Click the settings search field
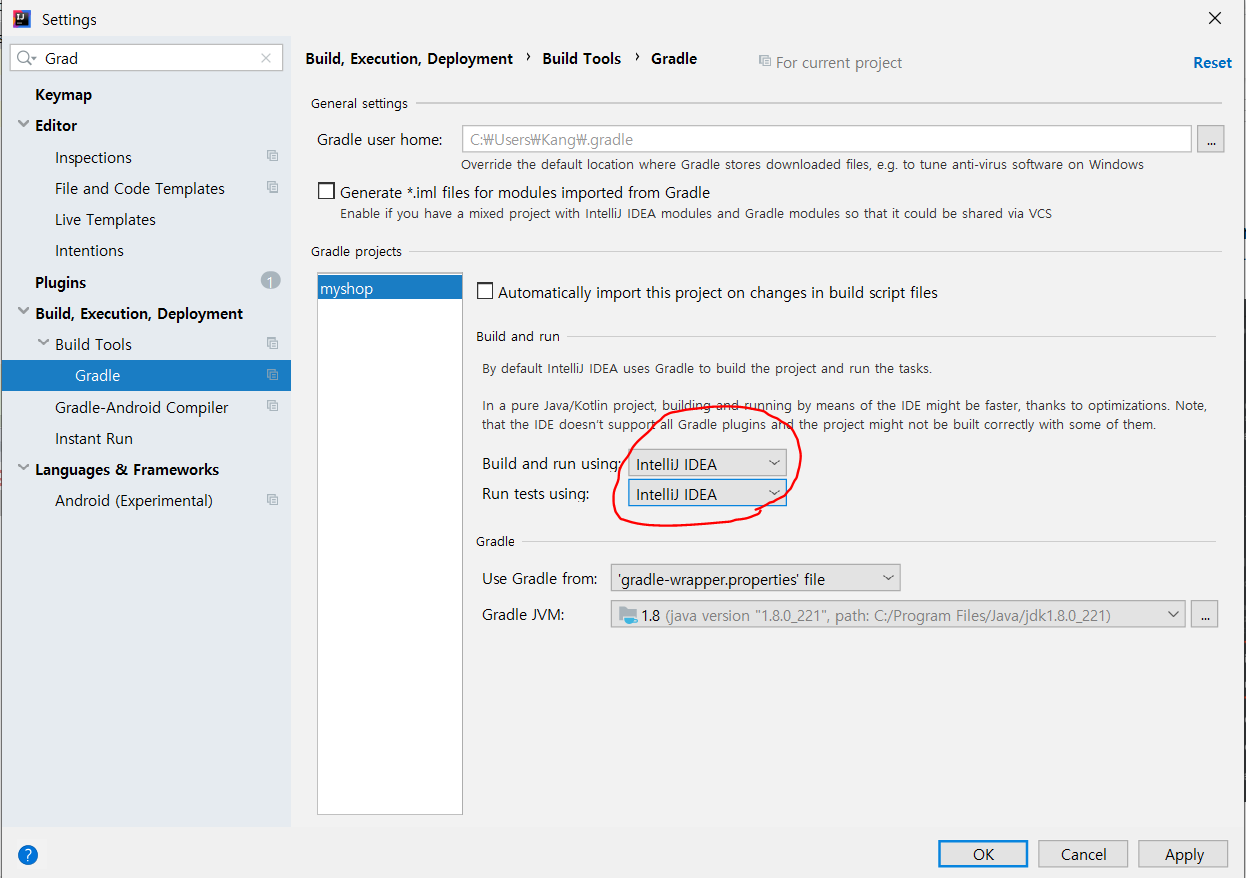Image resolution: width=1246 pixels, height=878 pixels. point(146,58)
